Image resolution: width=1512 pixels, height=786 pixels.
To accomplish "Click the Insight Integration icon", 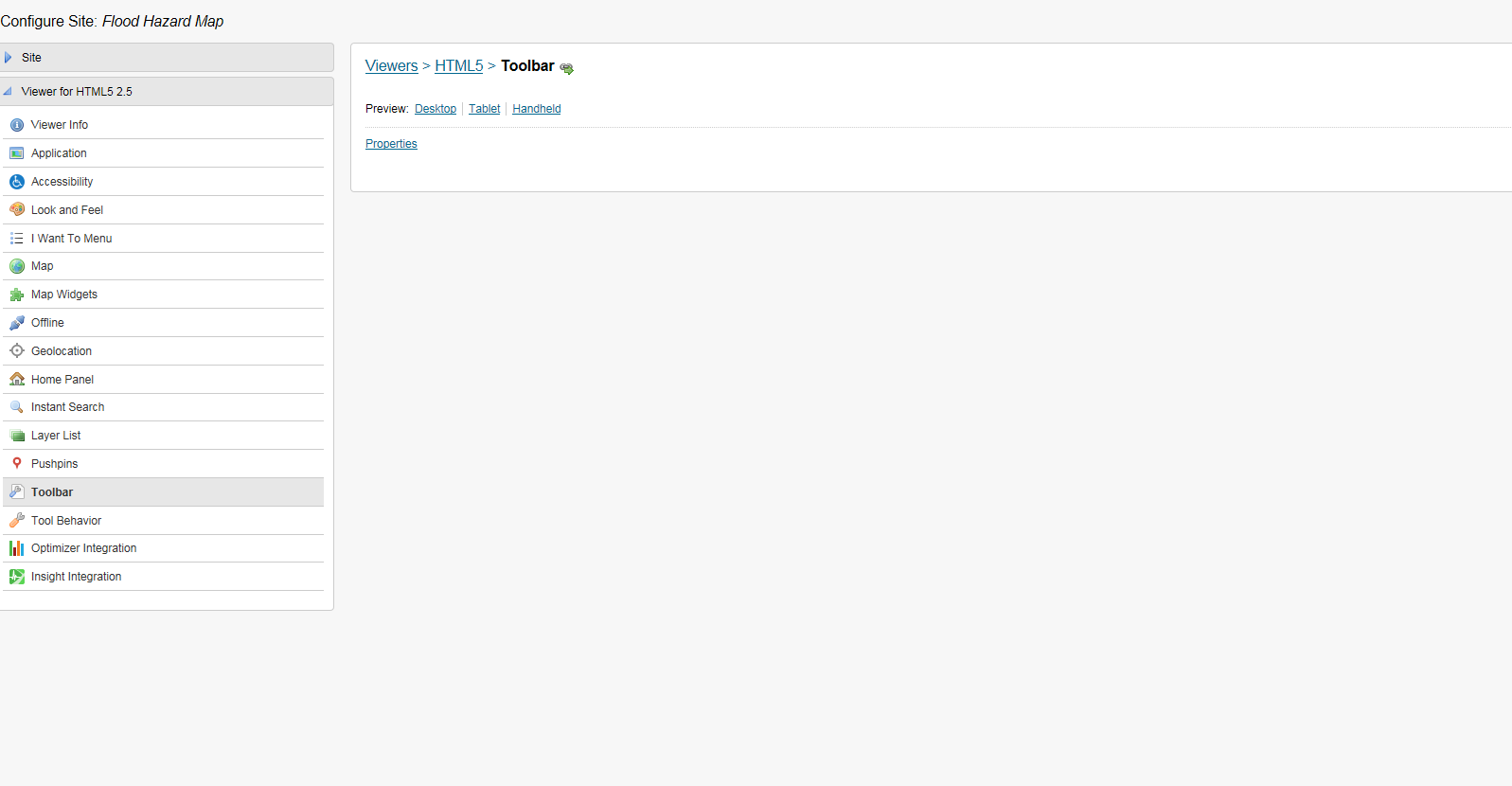I will [x=17, y=577].
